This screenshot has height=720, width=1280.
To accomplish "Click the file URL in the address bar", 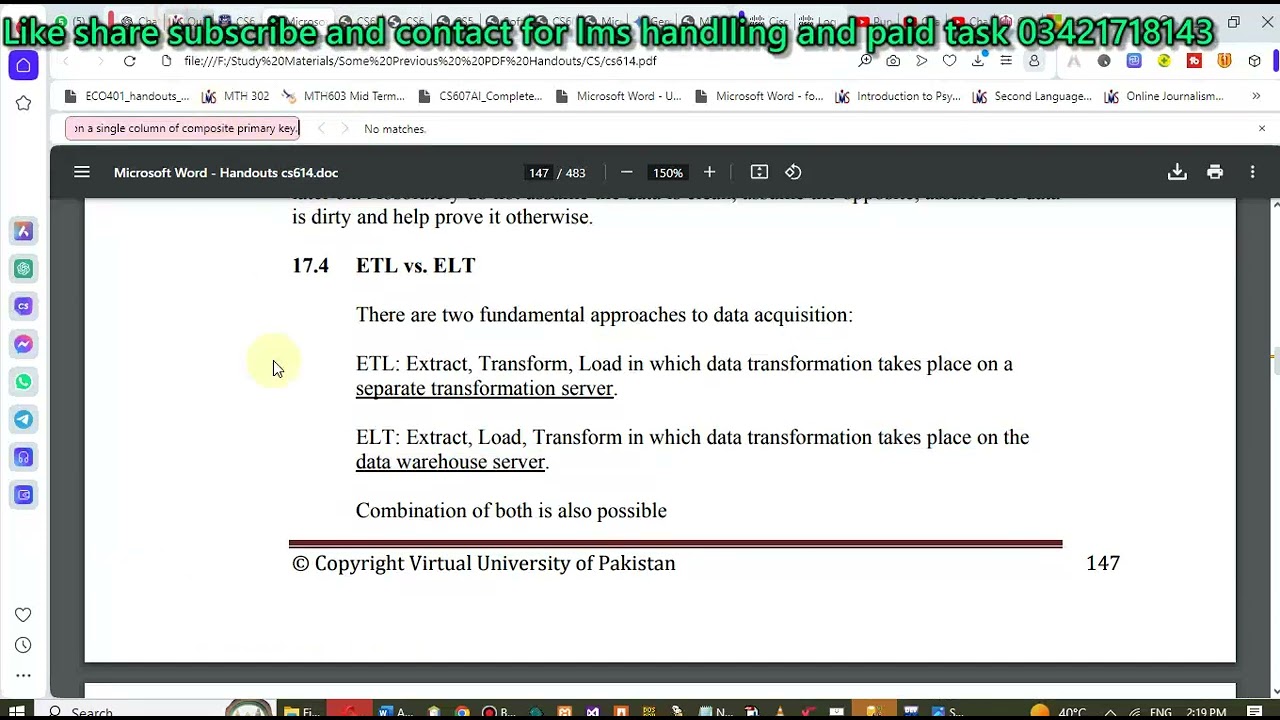I will [420, 61].
